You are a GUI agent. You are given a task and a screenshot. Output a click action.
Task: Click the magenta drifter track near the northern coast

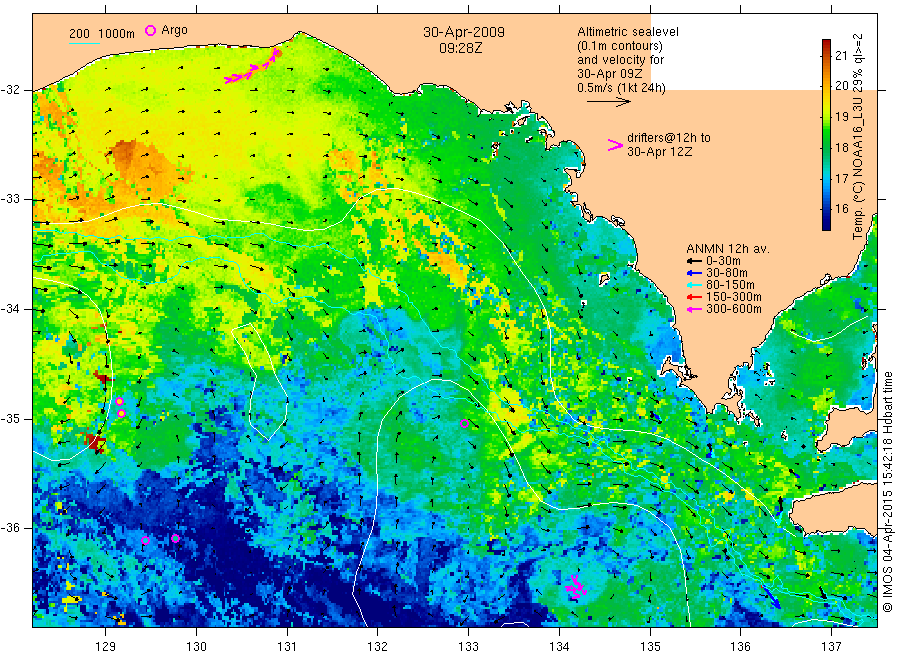(x=253, y=67)
